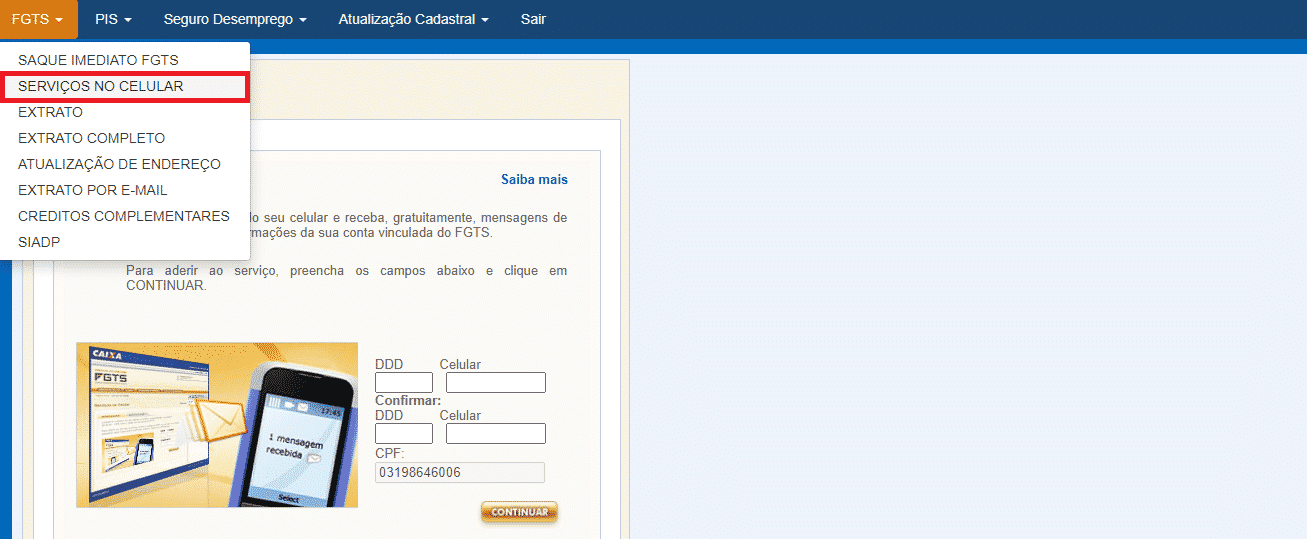Viewport: 1307px width, 539px height.
Task: Click the FGTS phone message banner image
Action: 217,425
